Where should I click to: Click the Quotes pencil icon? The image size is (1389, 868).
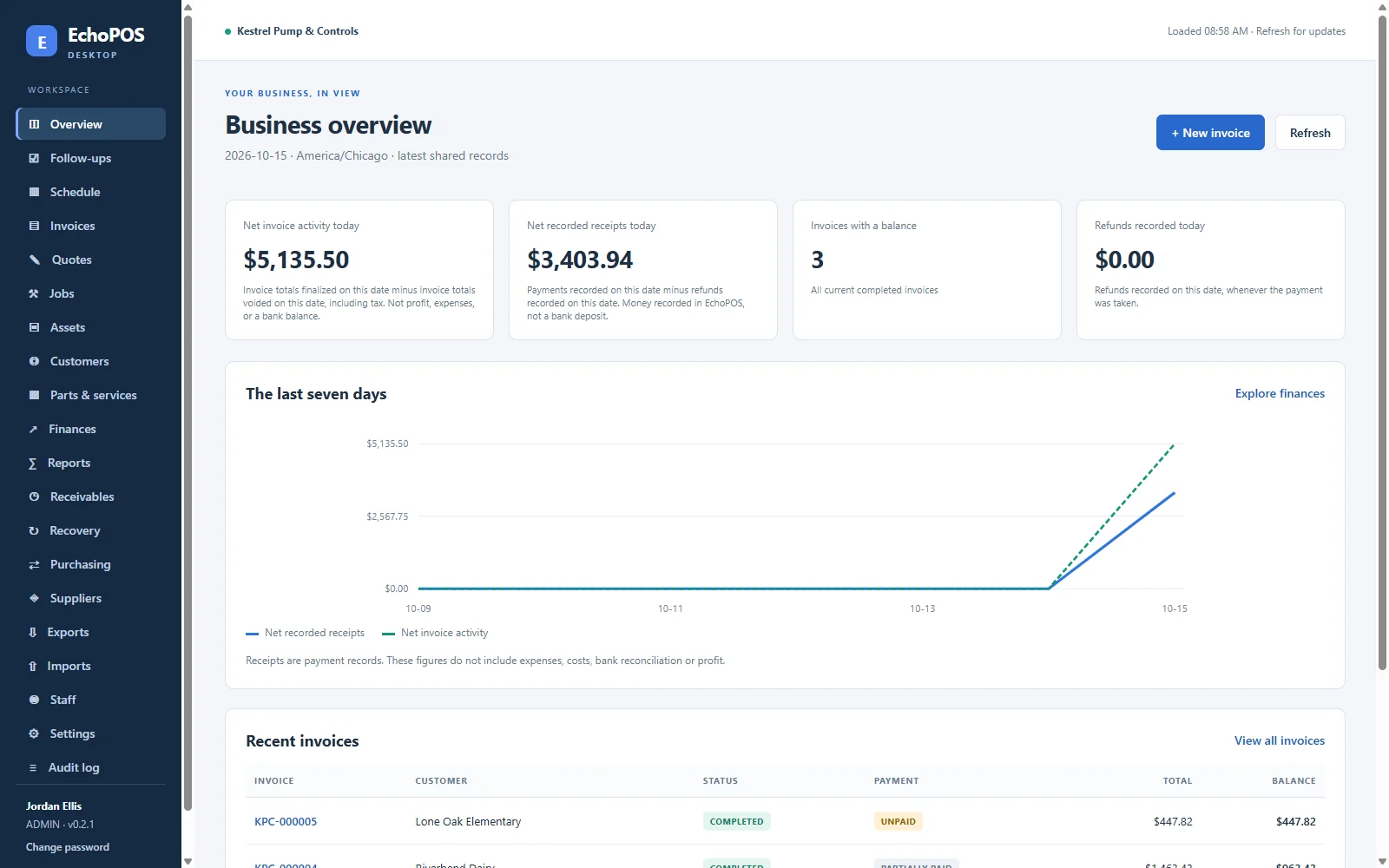coord(35,260)
